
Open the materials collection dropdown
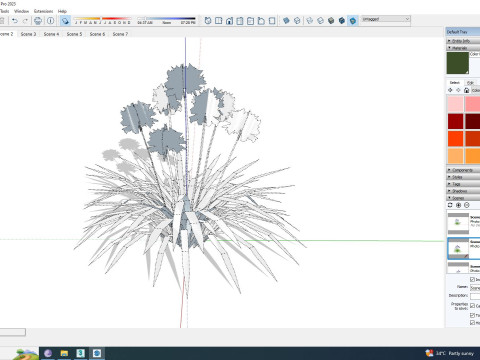tap(475, 90)
